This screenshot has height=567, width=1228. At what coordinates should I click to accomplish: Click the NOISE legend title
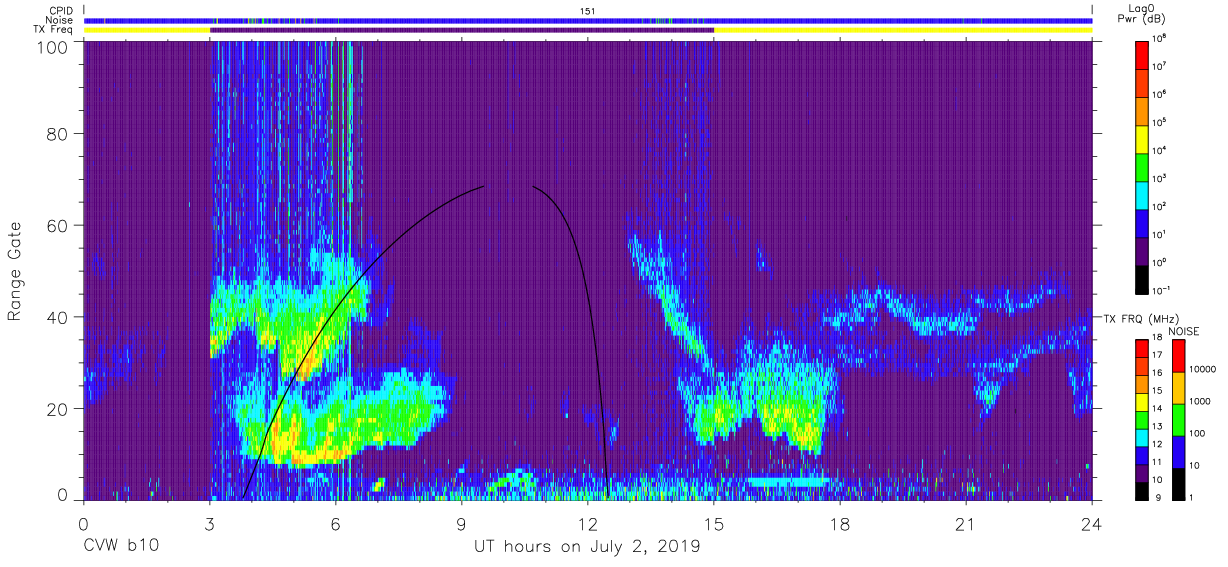tap(1183, 331)
